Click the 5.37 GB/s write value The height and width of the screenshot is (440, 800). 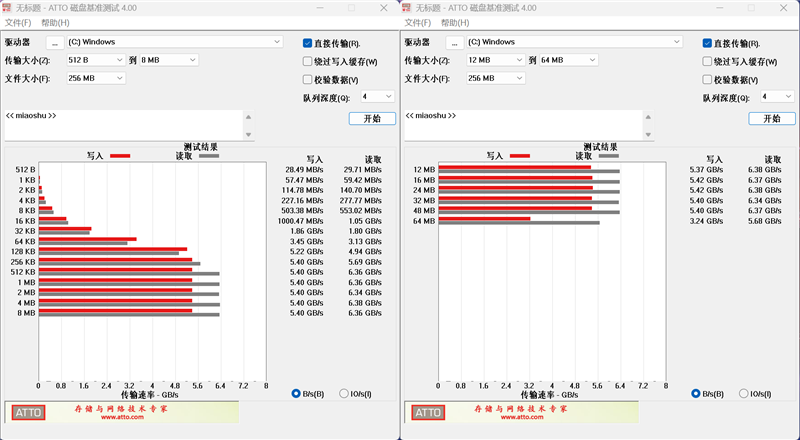pos(706,170)
